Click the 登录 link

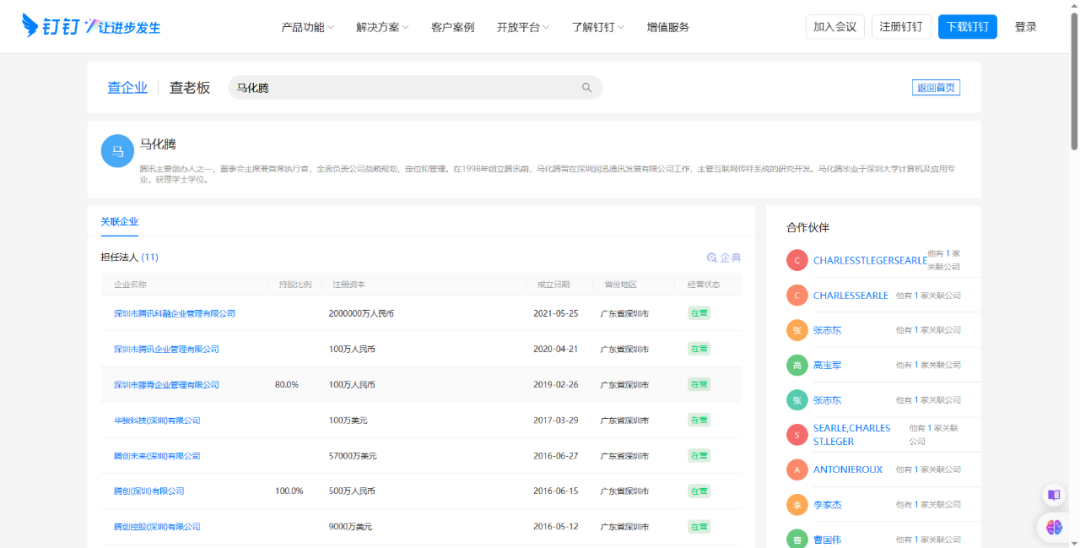coord(1025,27)
